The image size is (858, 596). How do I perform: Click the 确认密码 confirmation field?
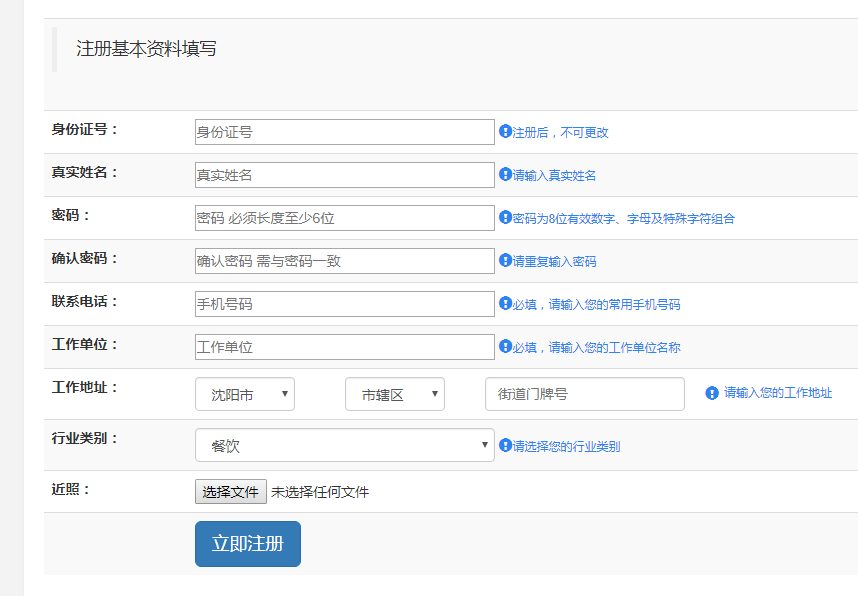tap(345, 261)
